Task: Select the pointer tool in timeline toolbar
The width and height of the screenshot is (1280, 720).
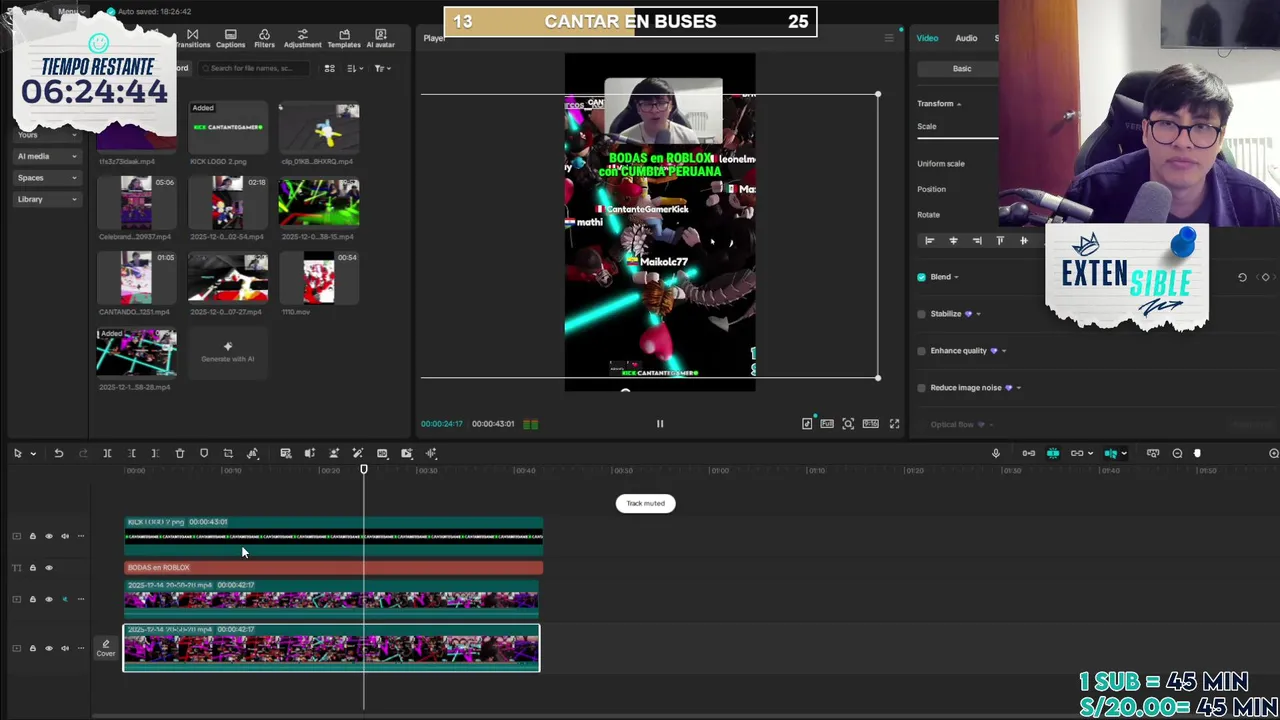Action: pos(17,453)
